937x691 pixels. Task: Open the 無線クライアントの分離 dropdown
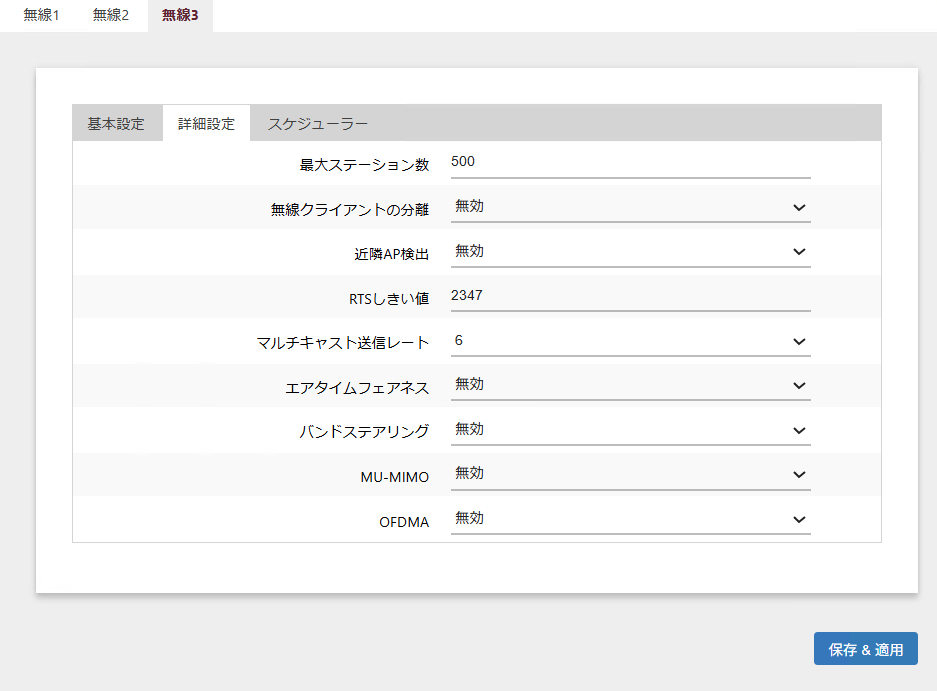[x=630, y=207]
